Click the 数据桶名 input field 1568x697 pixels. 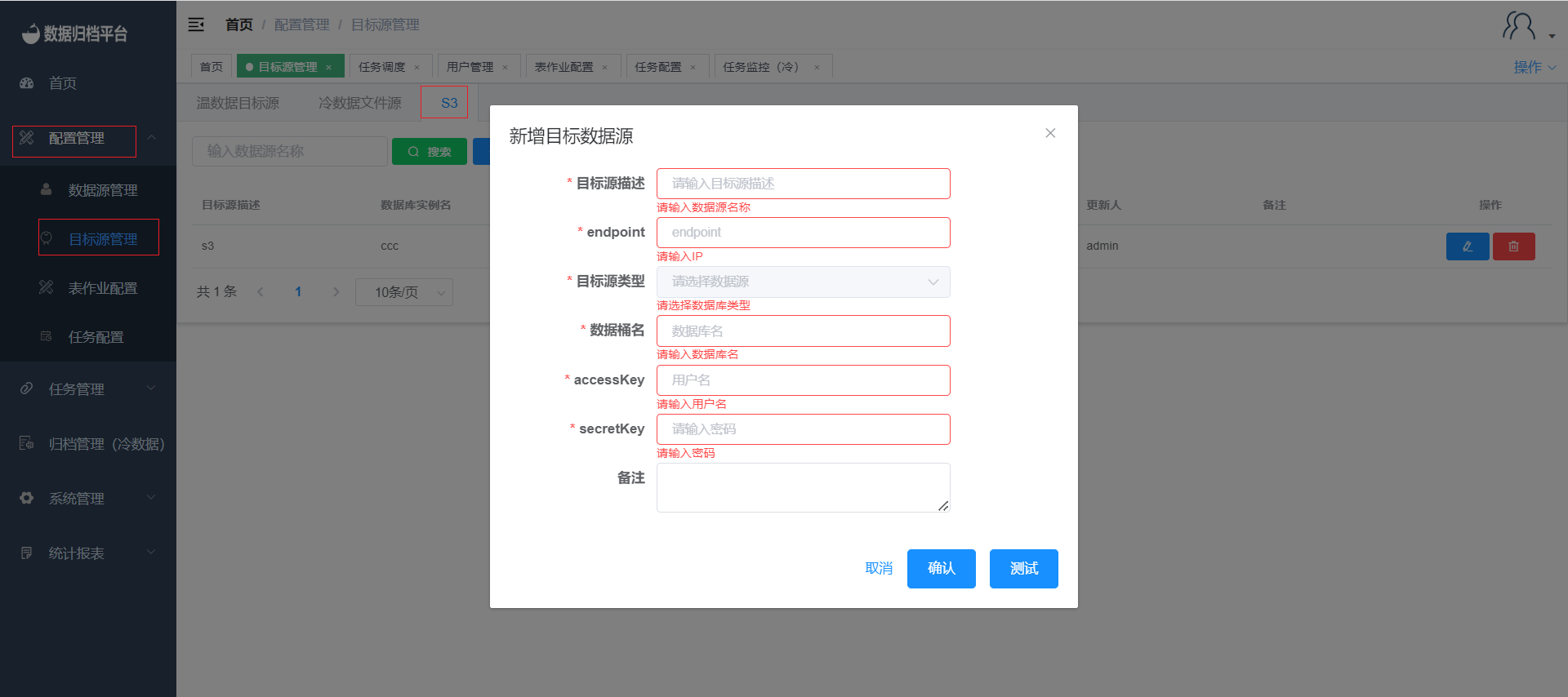[804, 331]
